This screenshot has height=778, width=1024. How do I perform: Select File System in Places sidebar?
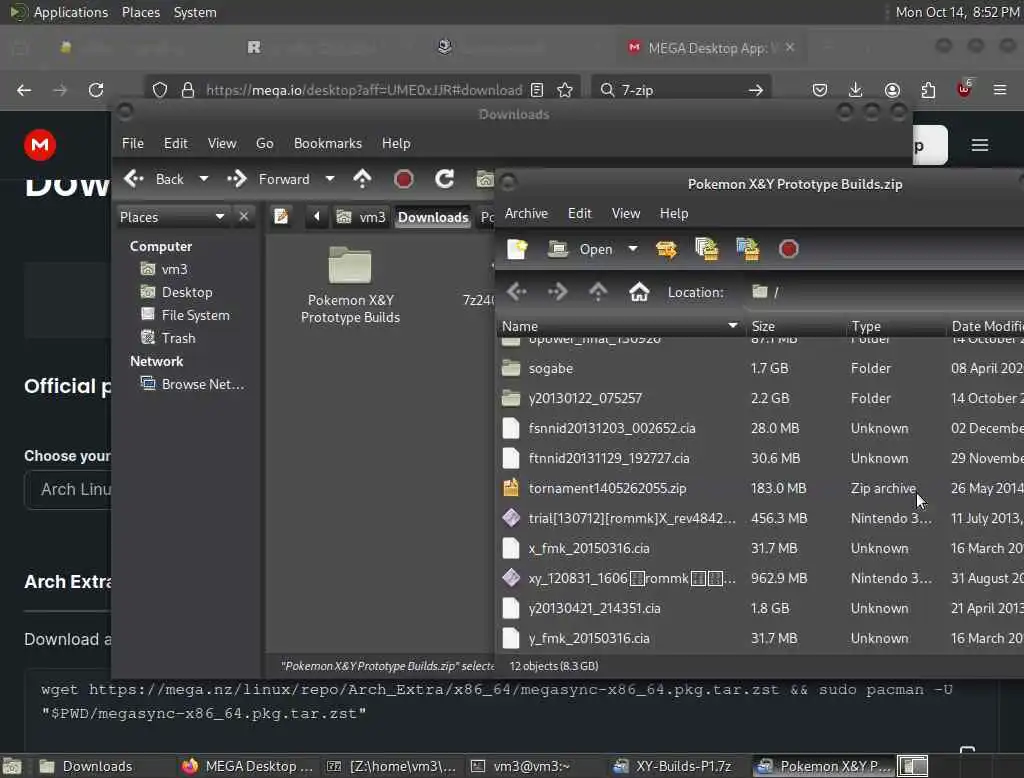coord(185,315)
